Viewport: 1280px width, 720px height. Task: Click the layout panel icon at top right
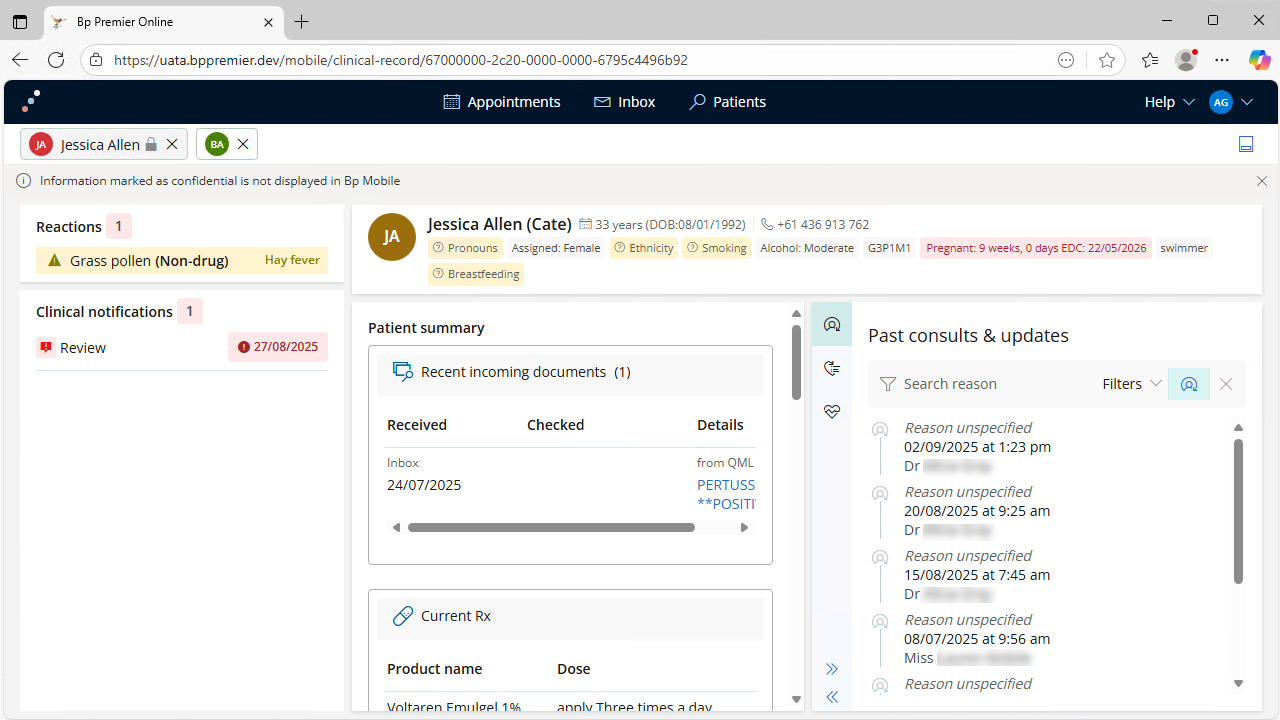(1246, 144)
